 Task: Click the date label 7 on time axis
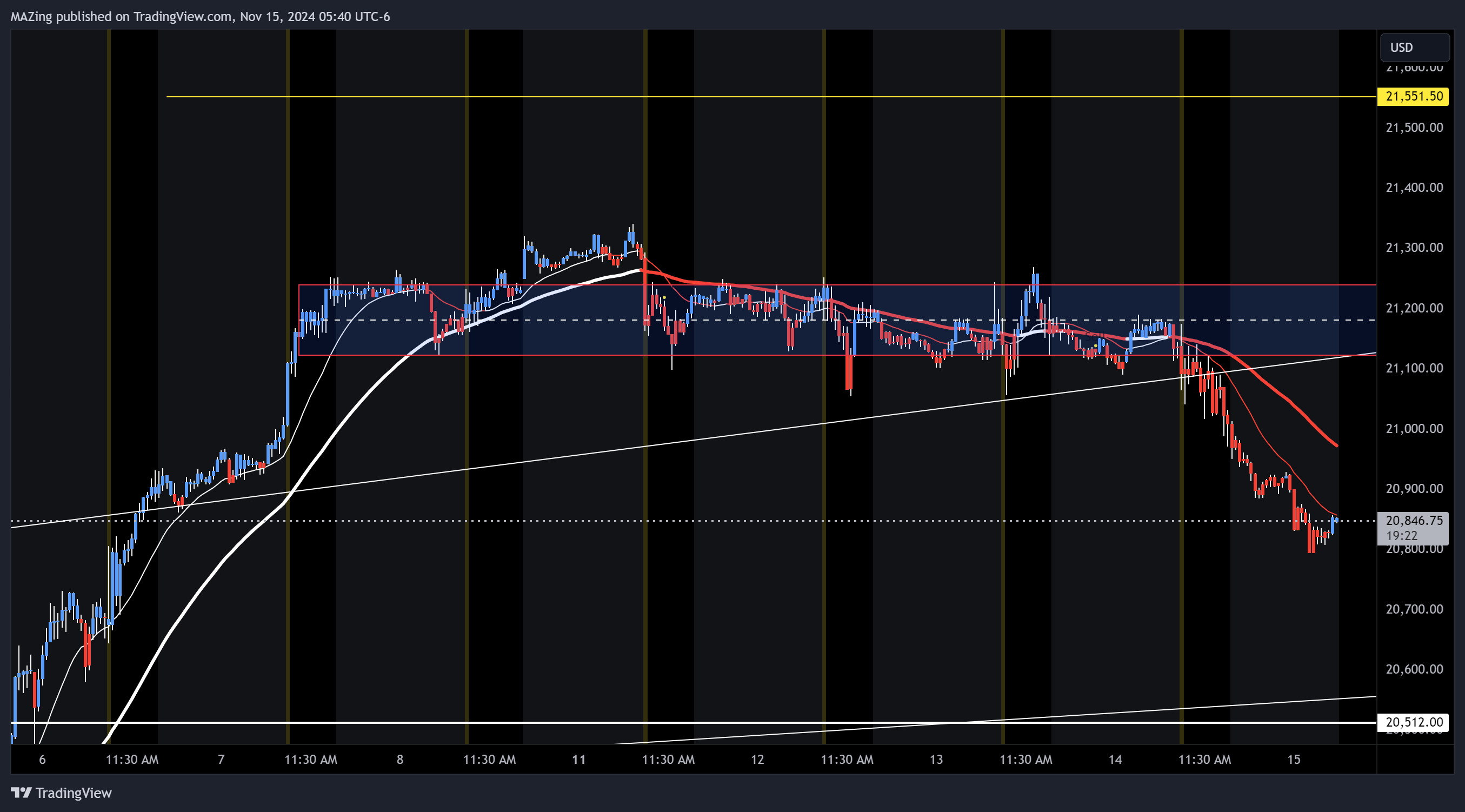[221, 759]
